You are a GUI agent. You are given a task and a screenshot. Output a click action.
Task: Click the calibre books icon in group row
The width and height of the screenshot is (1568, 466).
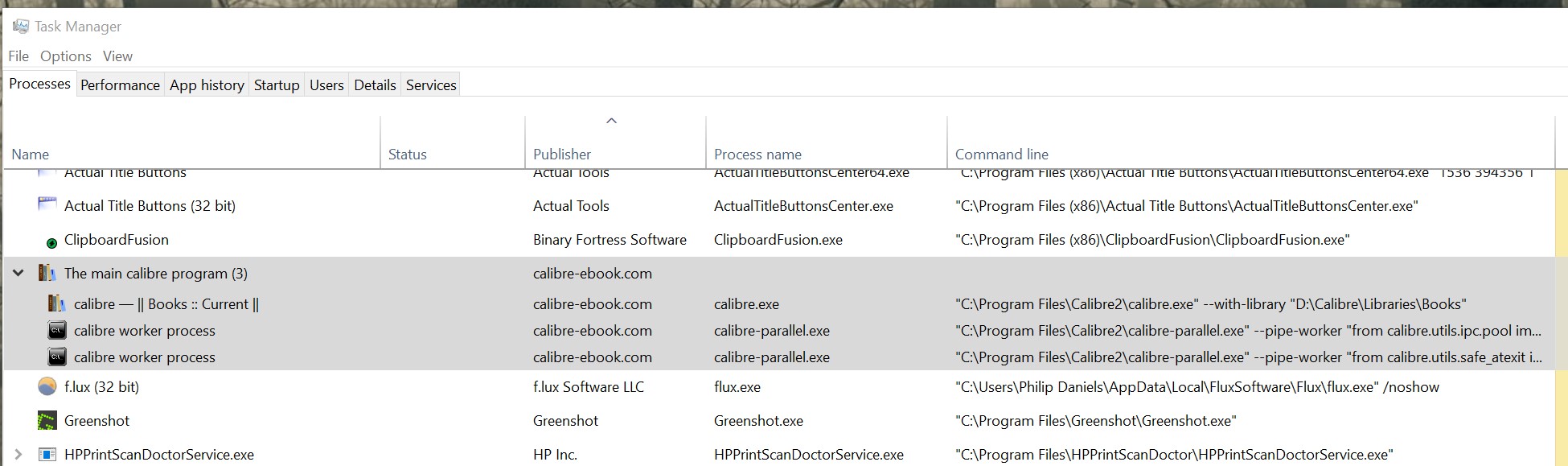(47, 274)
